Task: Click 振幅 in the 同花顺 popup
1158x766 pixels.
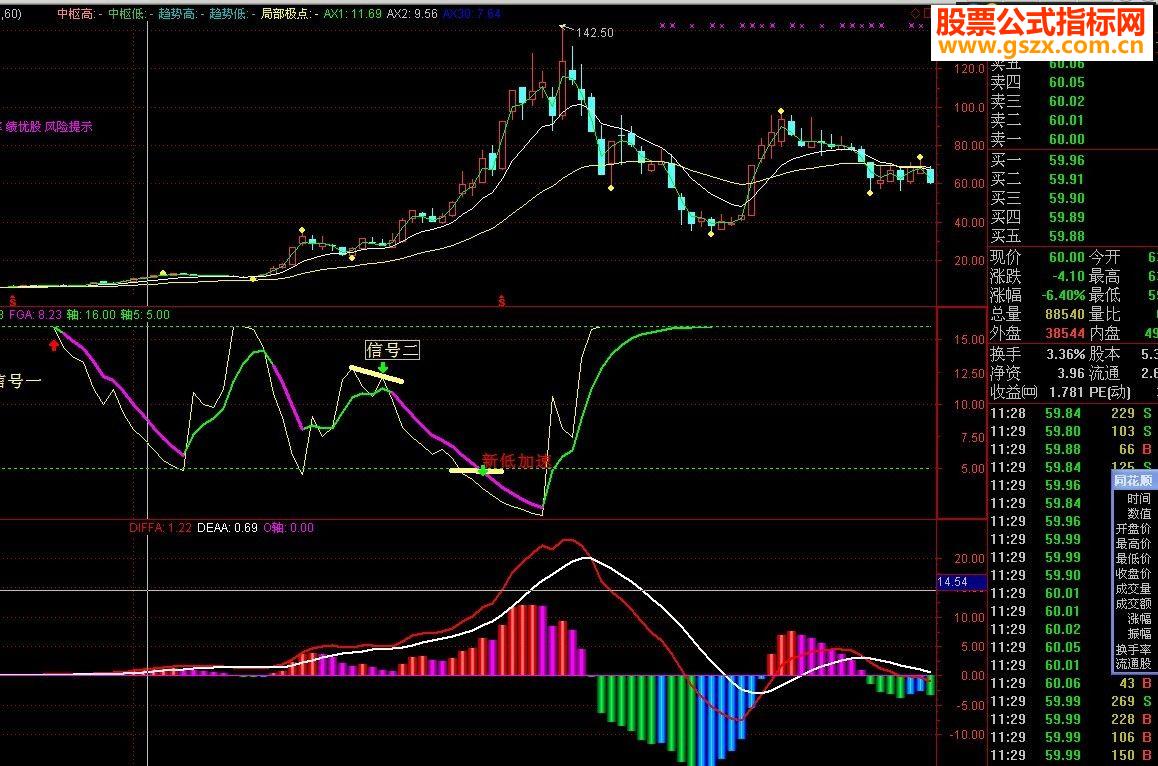Action: [x=1139, y=635]
